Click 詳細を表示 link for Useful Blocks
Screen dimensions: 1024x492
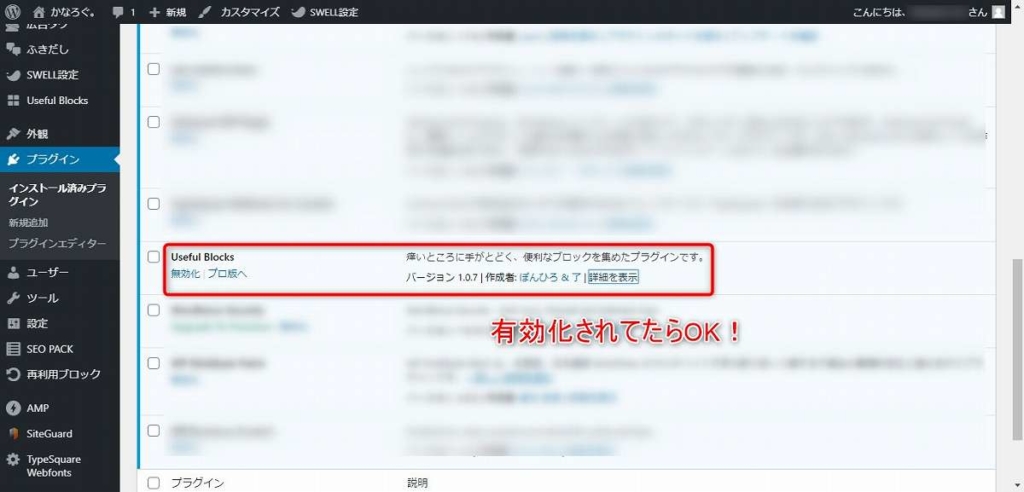click(x=614, y=277)
